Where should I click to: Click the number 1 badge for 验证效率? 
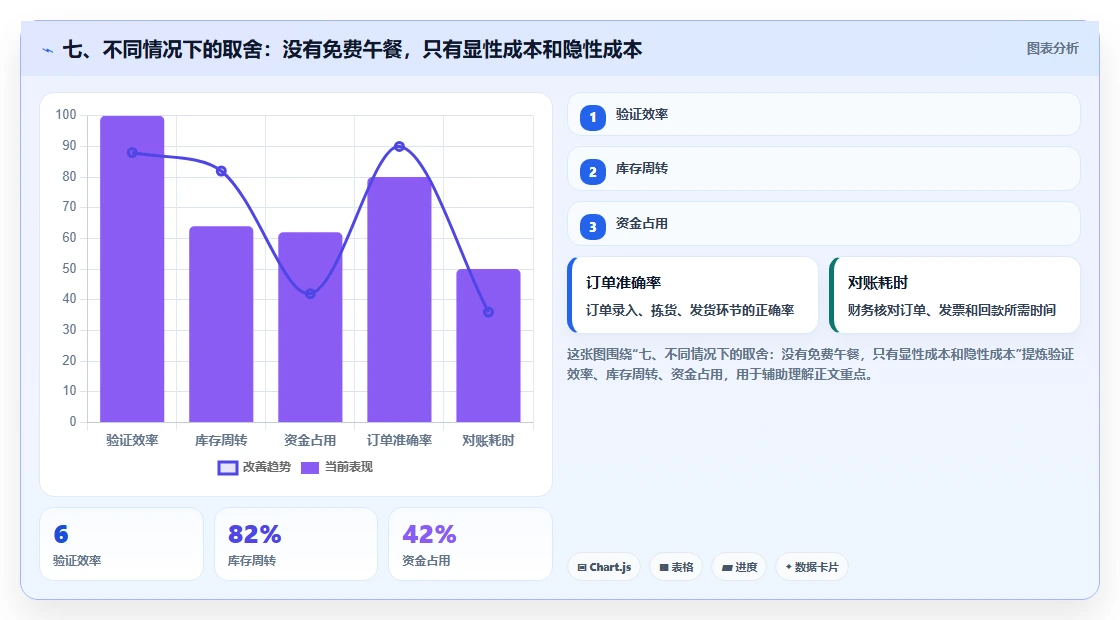click(593, 118)
